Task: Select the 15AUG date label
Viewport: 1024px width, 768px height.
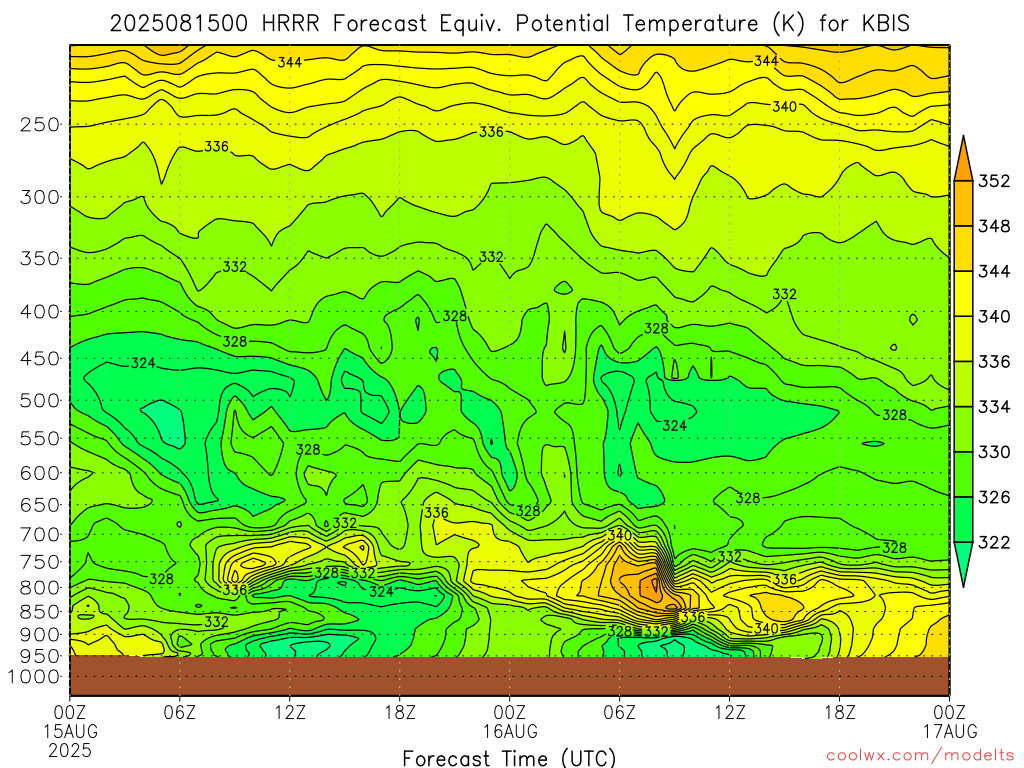Action: click(x=71, y=731)
